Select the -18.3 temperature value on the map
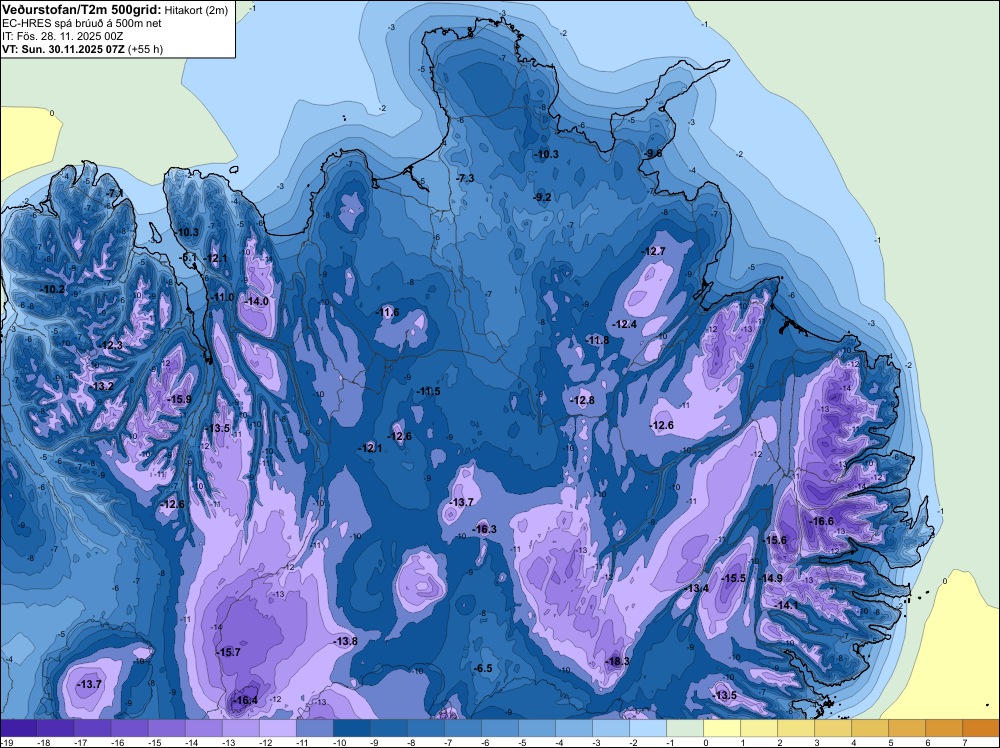1000x748 pixels. pos(617,661)
